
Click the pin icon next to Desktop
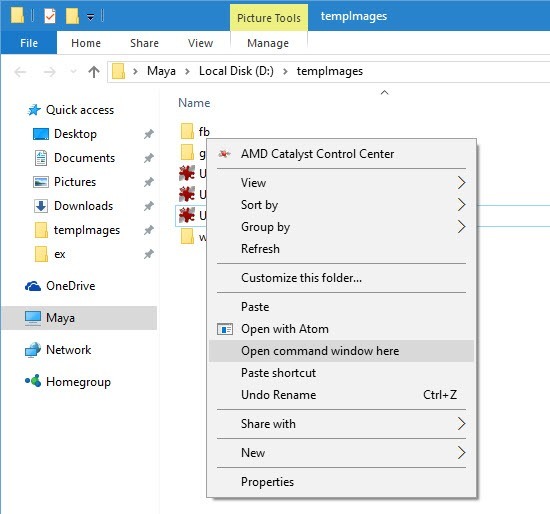tap(149, 134)
